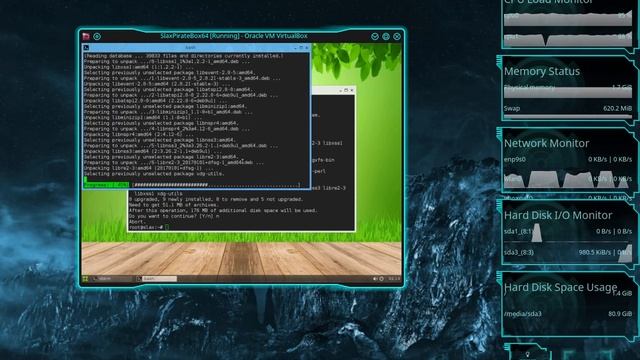Close the SlaxPirateBox64 VirtualBox window
Viewport: 640px width, 360px height.
tap(397, 36)
